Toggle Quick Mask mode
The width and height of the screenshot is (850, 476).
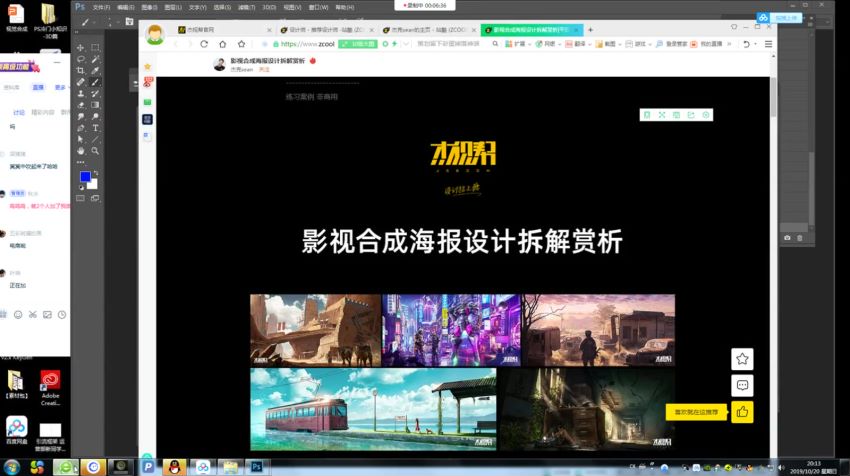click(x=80, y=198)
